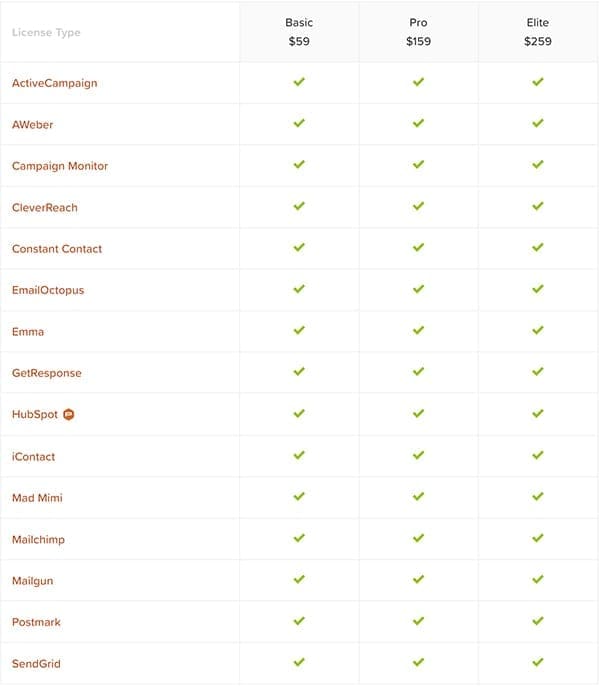Click SendGrid checkmark in Elite column
This screenshot has height=686, width=600.
point(538,662)
